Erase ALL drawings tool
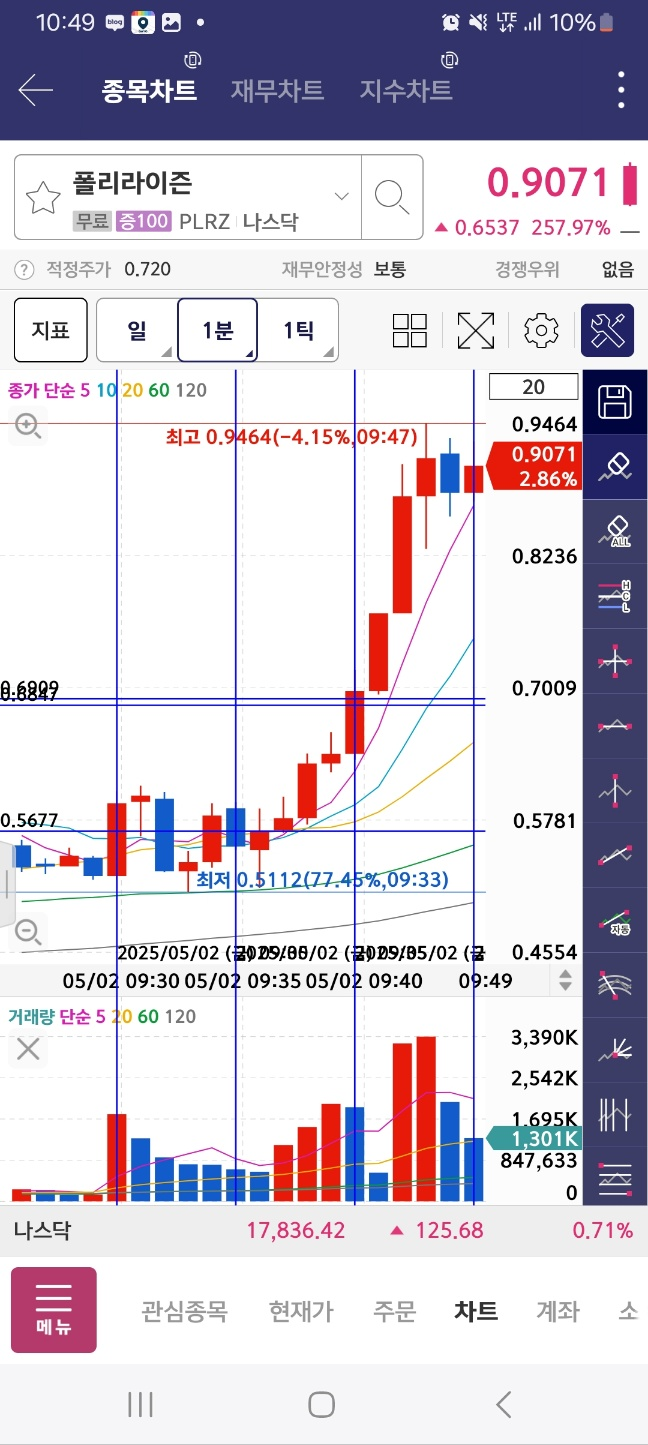The width and height of the screenshot is (648, 1445). (615, 530)
